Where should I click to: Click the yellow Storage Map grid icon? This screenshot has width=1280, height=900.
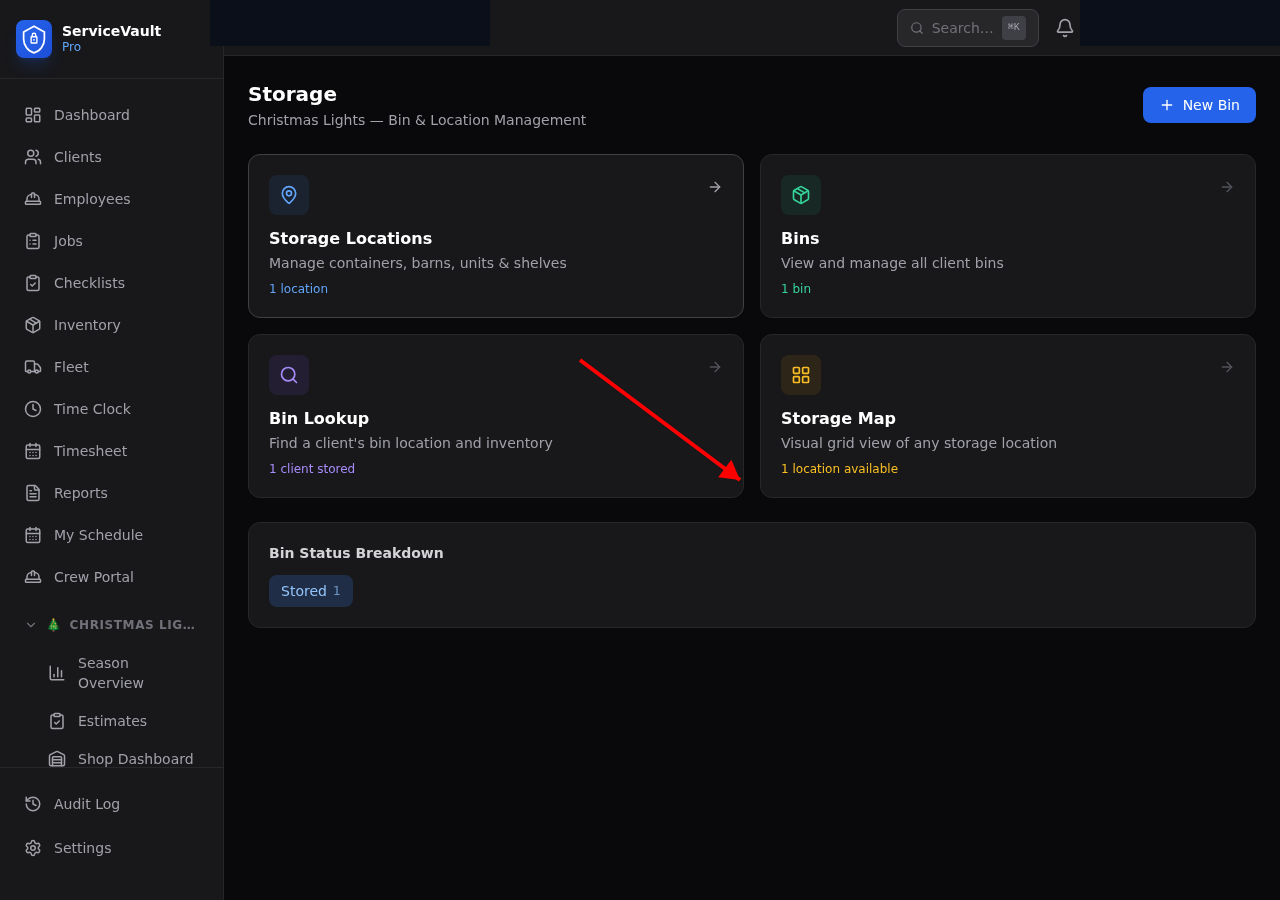(800, 375)
